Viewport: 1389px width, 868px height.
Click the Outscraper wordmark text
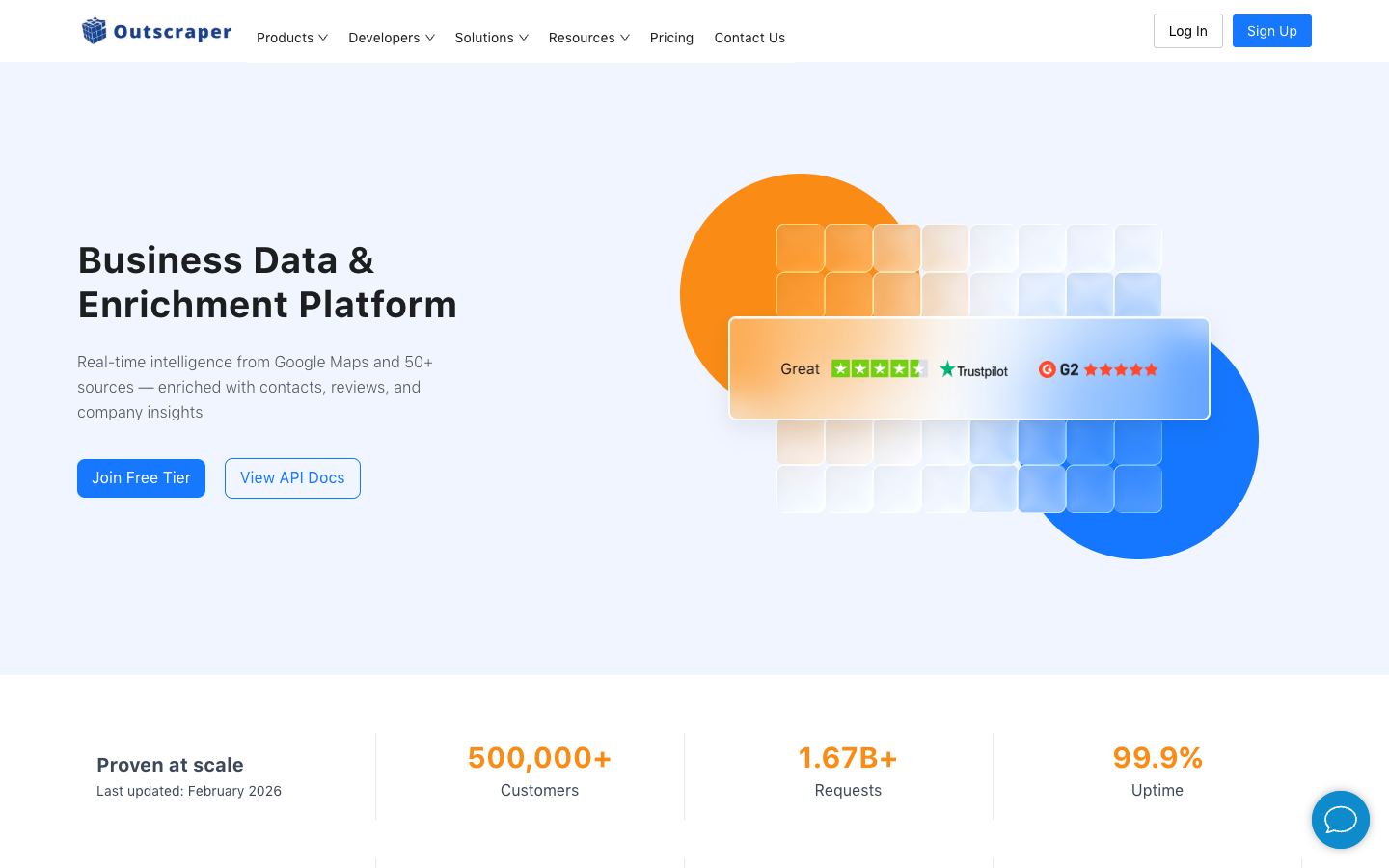[x=173, y=32]
